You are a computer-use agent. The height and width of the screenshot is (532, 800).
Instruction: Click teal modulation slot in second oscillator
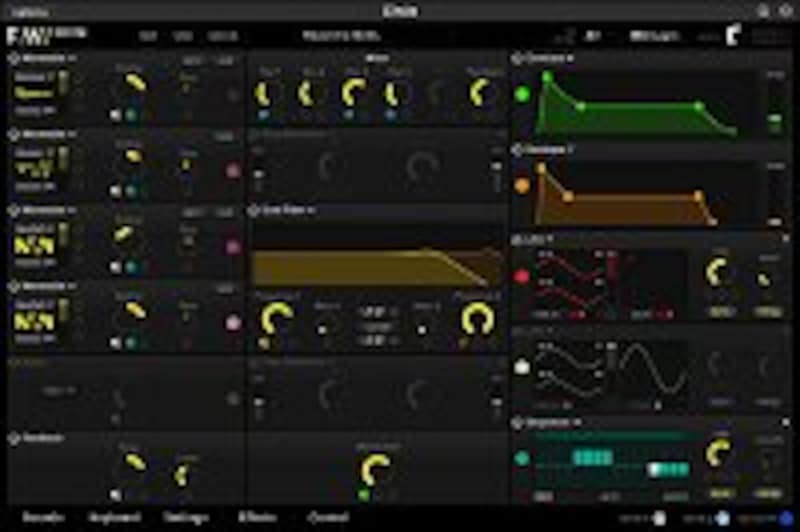pos(132,191)
